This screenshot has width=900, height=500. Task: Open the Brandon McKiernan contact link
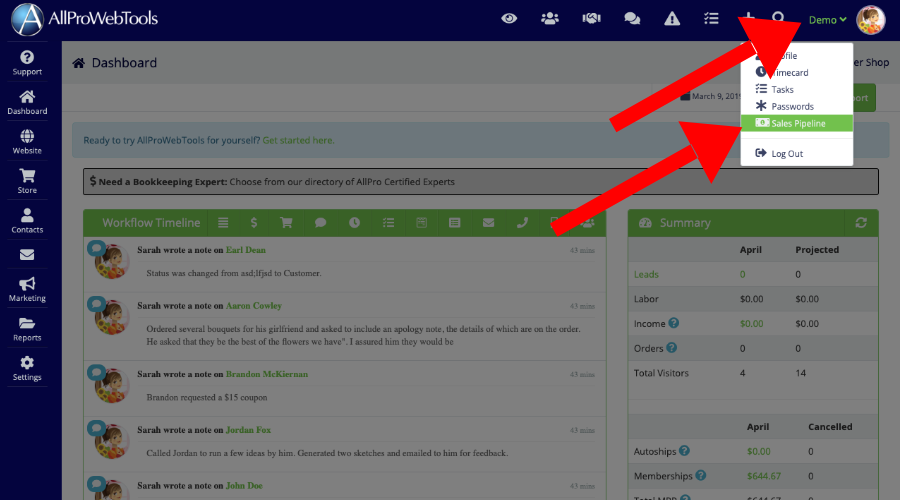(x=267, y=374)
